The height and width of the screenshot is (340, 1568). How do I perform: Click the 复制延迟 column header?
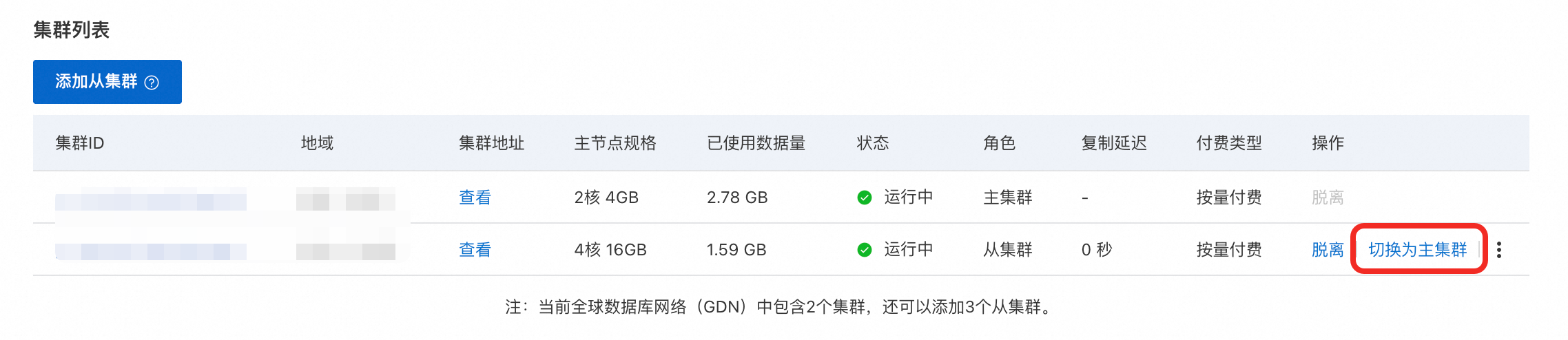pos(1113,143)
